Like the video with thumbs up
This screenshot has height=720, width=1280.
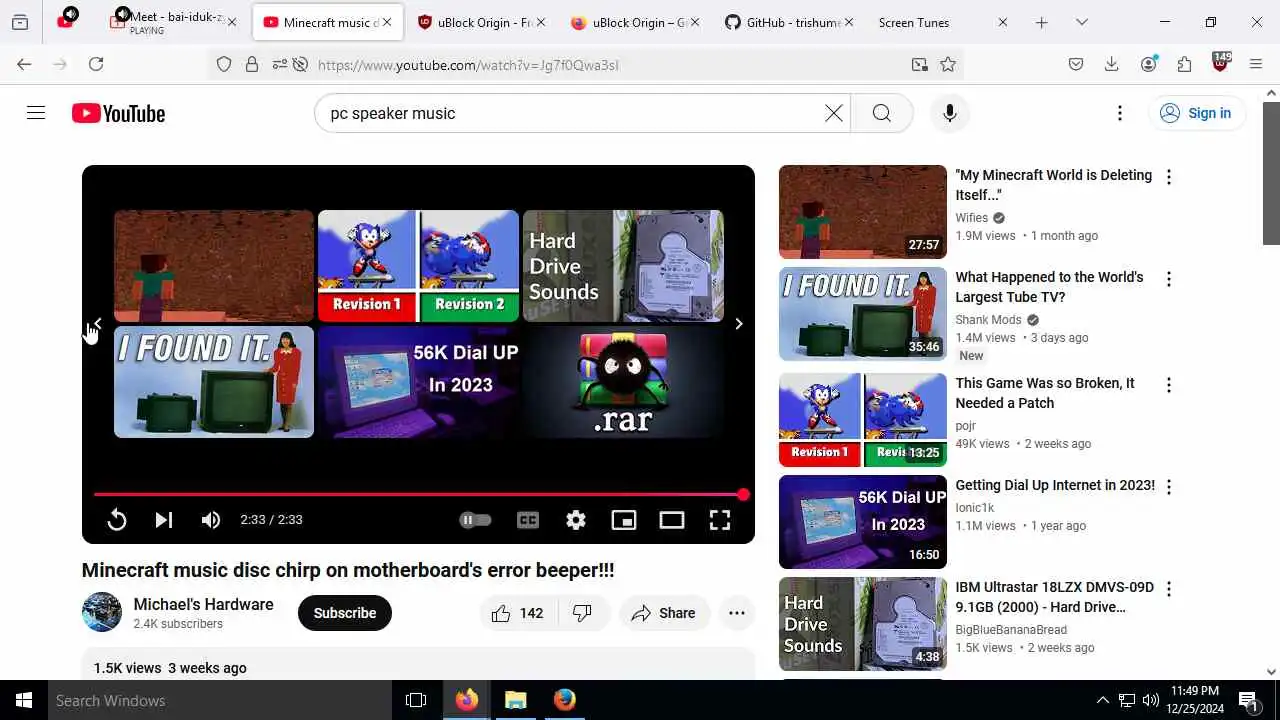(518, 613)
